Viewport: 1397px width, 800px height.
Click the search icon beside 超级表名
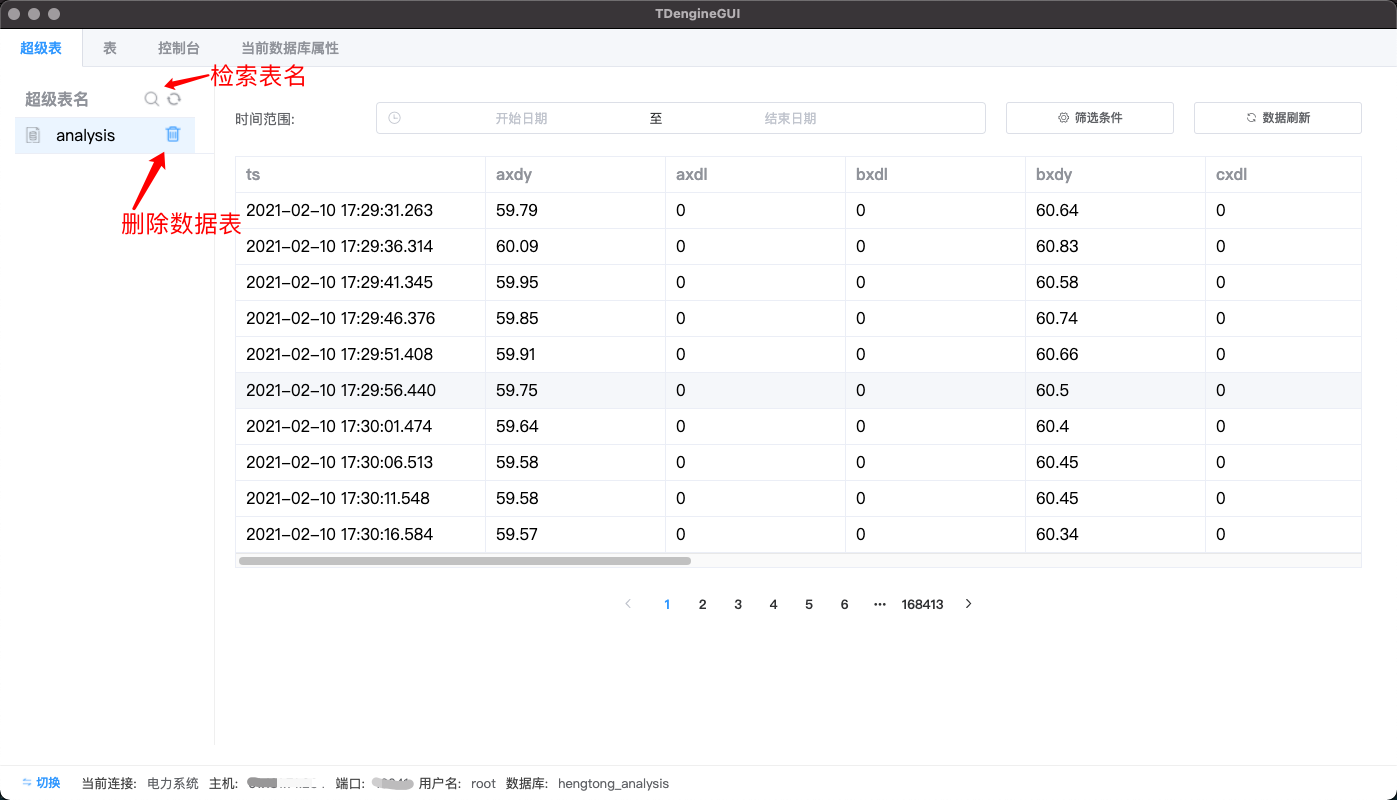pyautogui.click(x=151, y=99)
